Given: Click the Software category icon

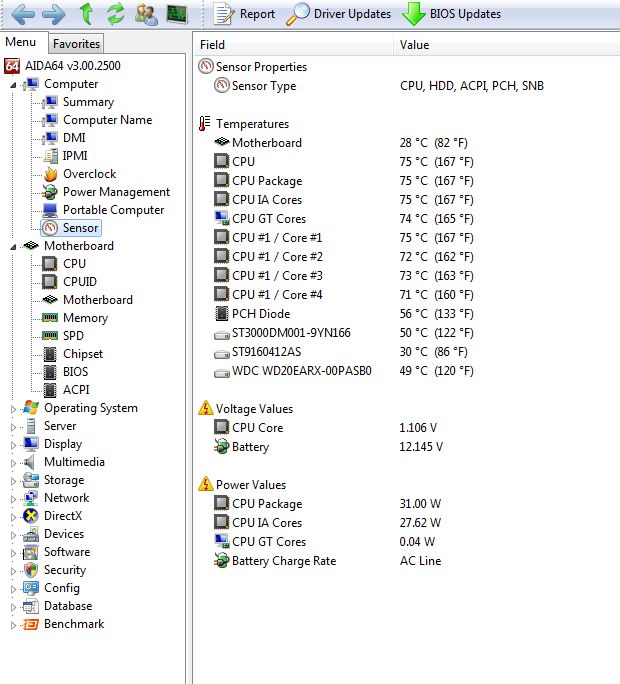Looking at the screenshot, I should click(x=31, y=553).
